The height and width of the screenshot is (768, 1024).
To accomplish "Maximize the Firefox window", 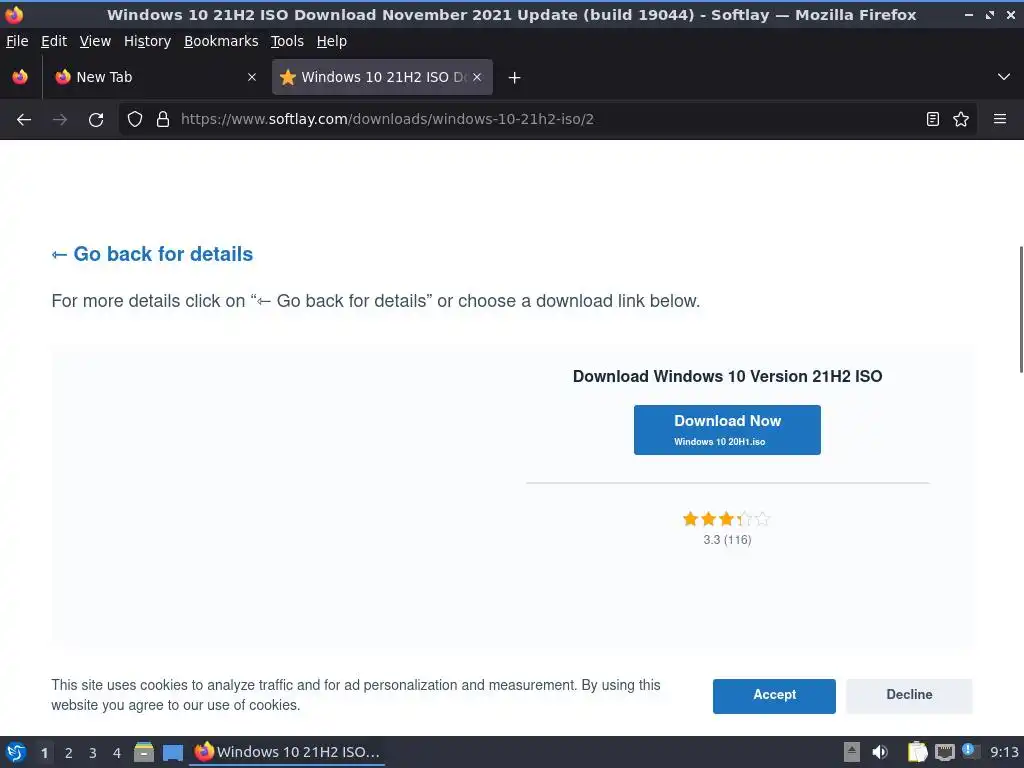I will click(x=990, y=14).
